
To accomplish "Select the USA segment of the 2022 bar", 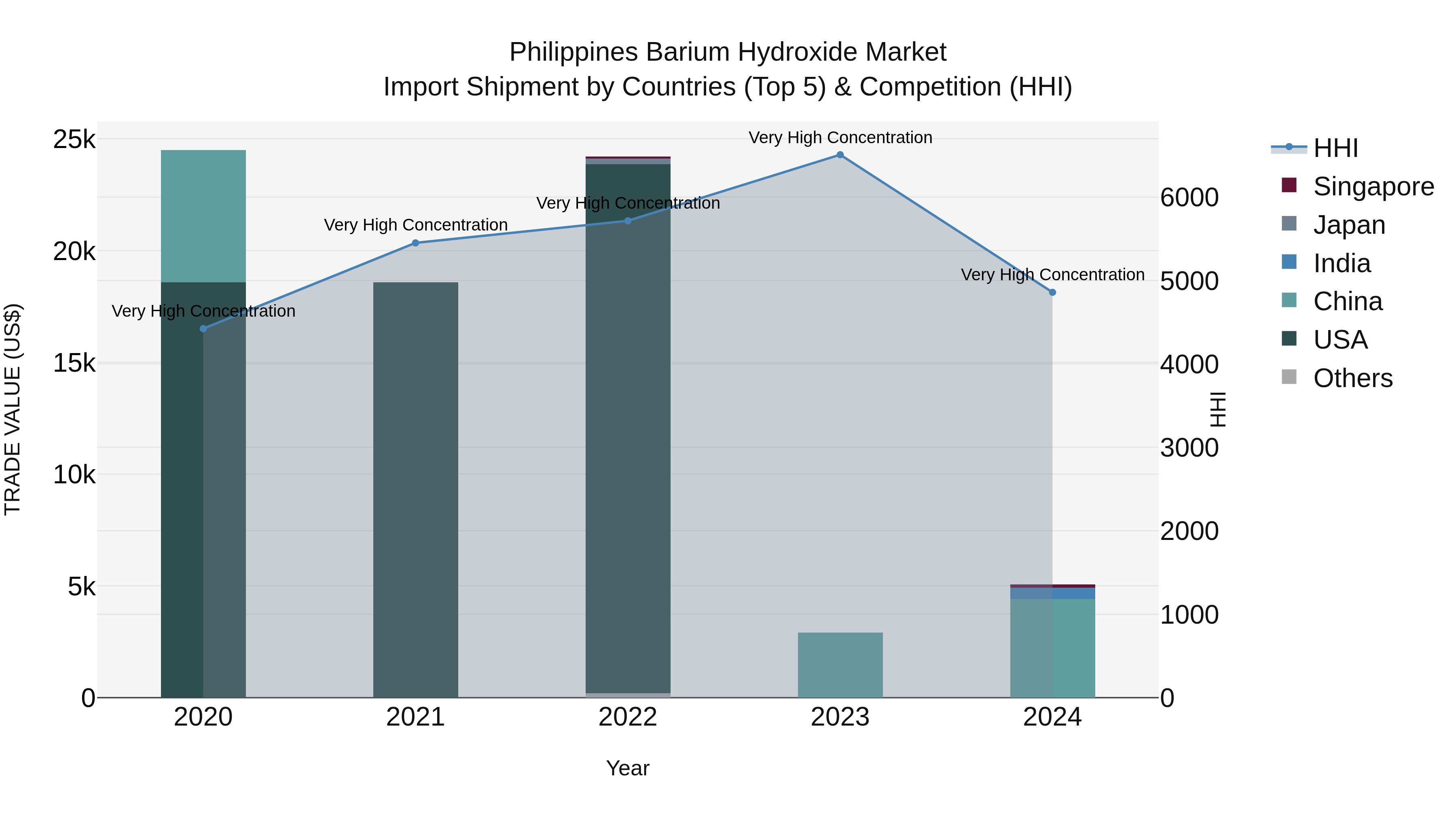I will pos(628,428).
